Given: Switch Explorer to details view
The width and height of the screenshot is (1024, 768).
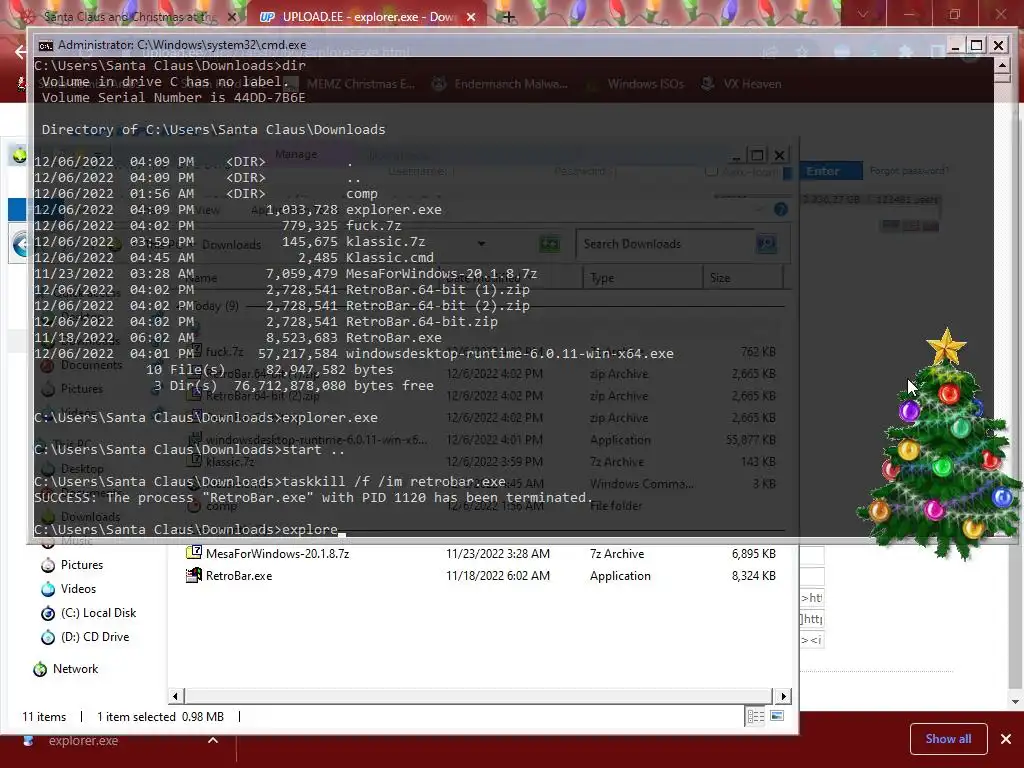Looking at the screenshot, I should [x=756, y=716].
